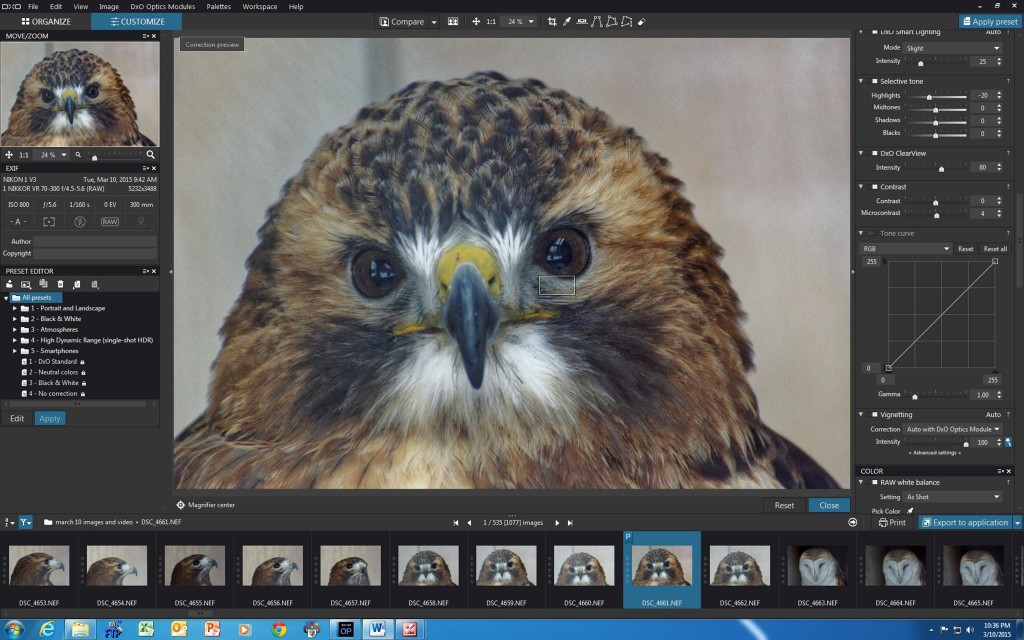Open the top toolbar 24 % zoom dropdown

pos(531,22)
